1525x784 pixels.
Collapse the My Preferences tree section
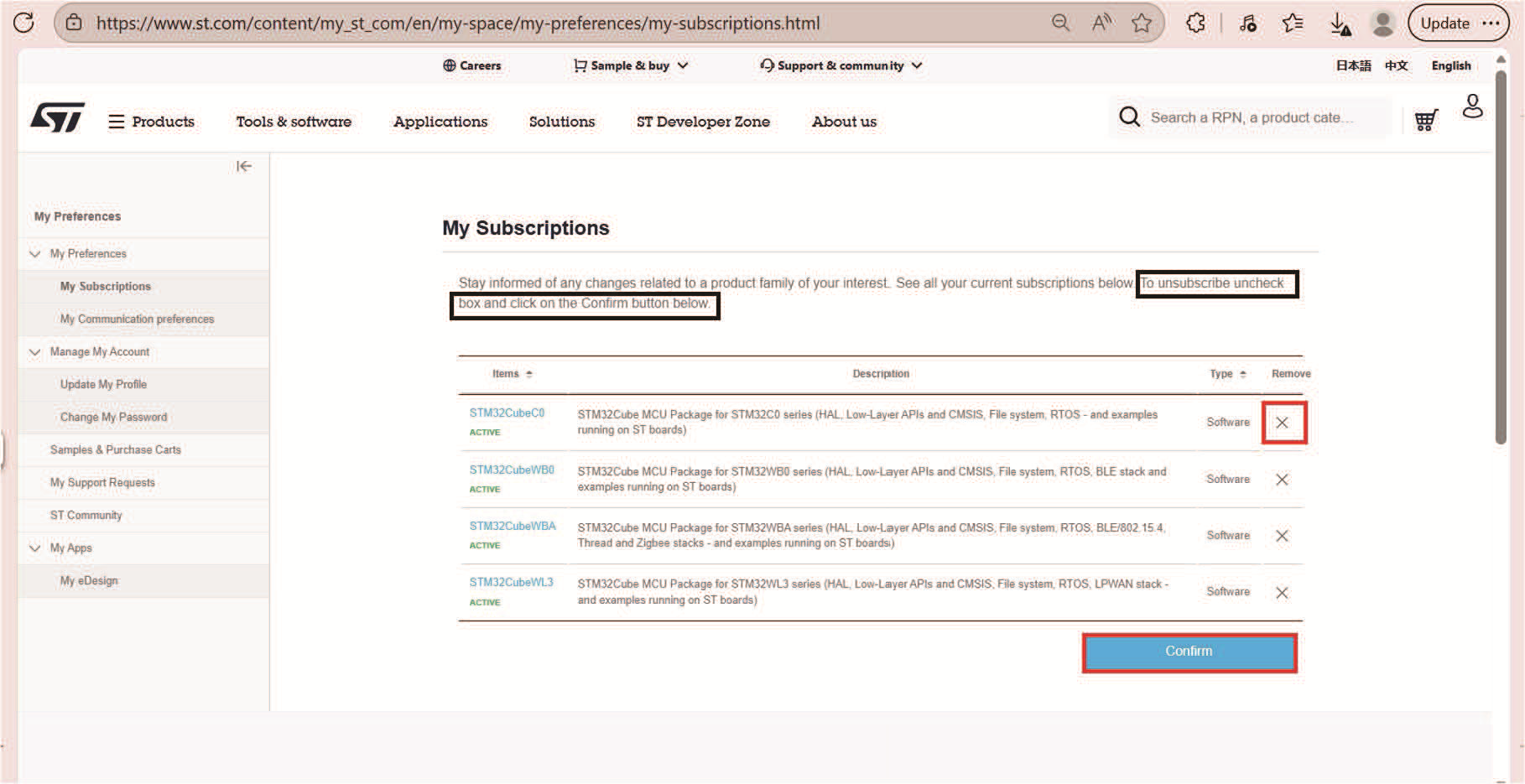[x=35, y=253]
